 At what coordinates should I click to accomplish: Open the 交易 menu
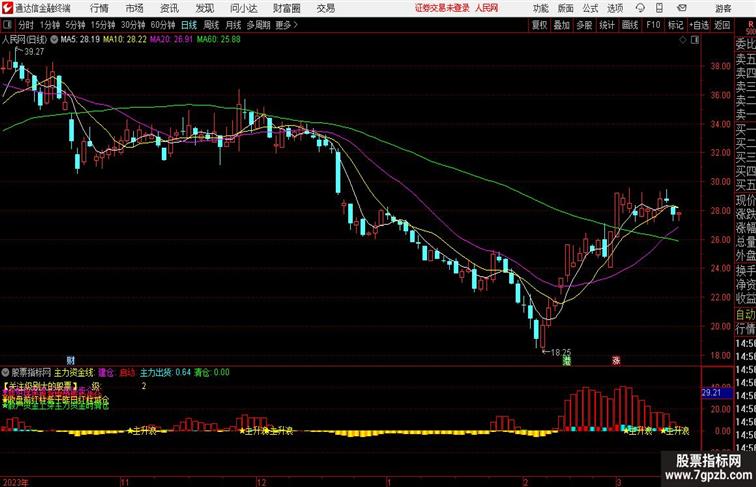coord(325,8)
